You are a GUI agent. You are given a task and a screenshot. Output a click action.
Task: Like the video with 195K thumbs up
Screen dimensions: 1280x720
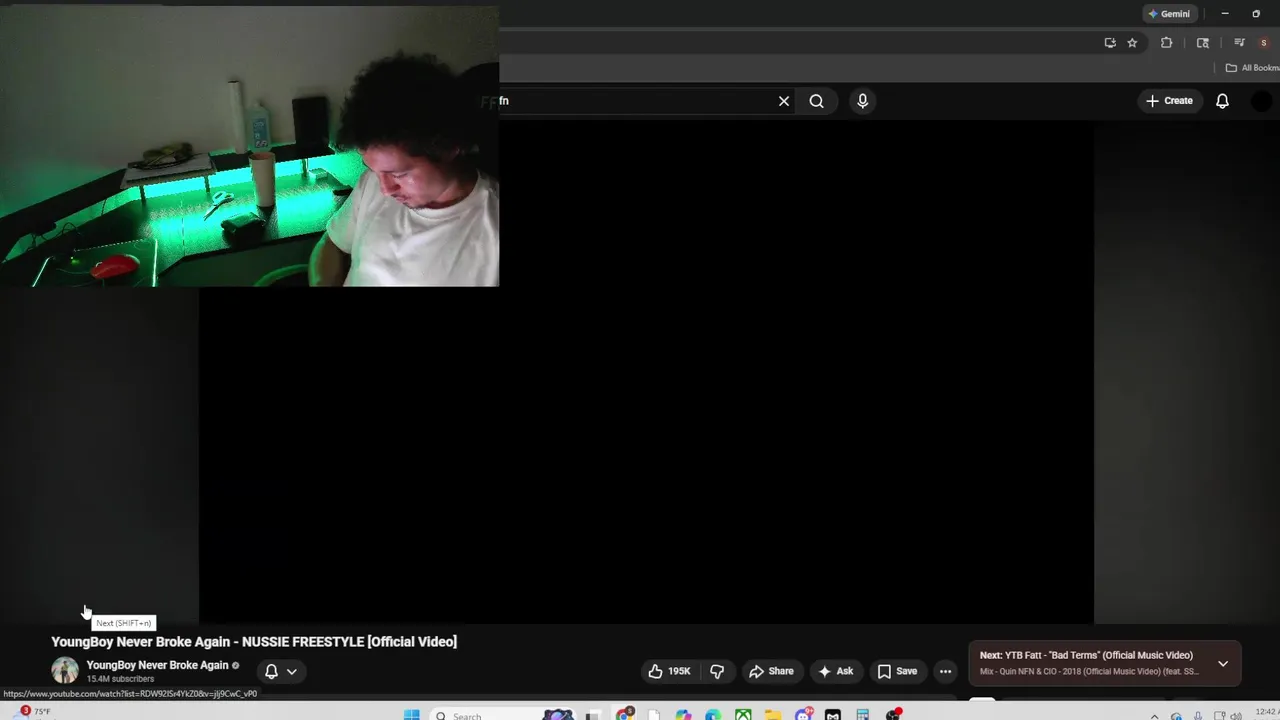[x=669, y=671]
